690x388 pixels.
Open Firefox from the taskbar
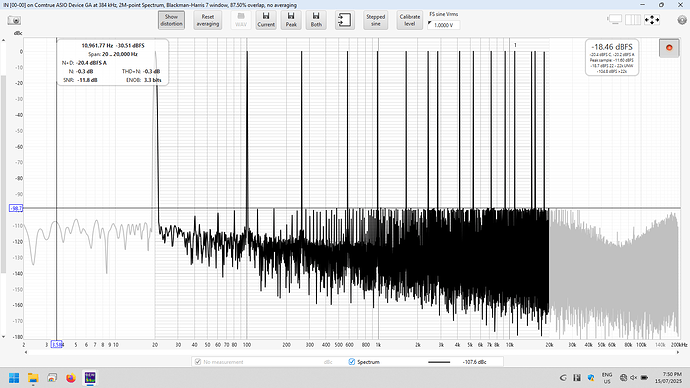pos(71,378)
